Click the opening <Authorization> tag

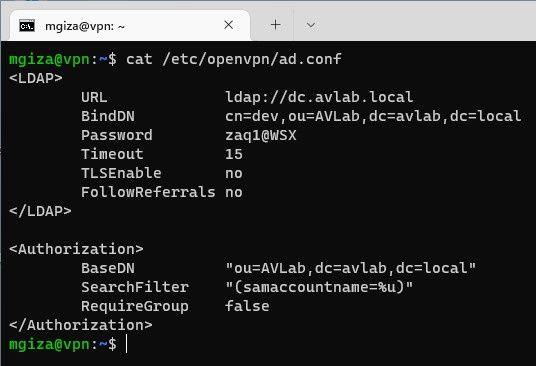(76, 249)
